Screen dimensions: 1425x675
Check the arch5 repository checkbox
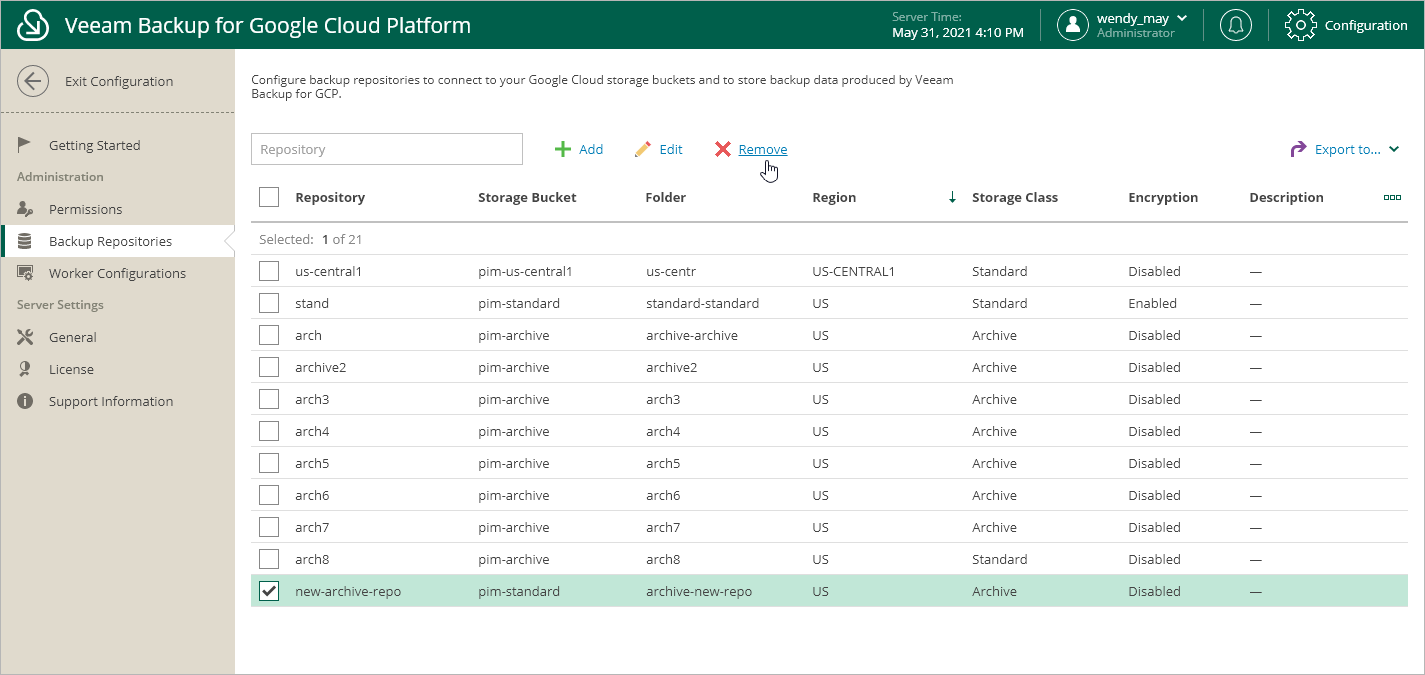coord(269,463)
